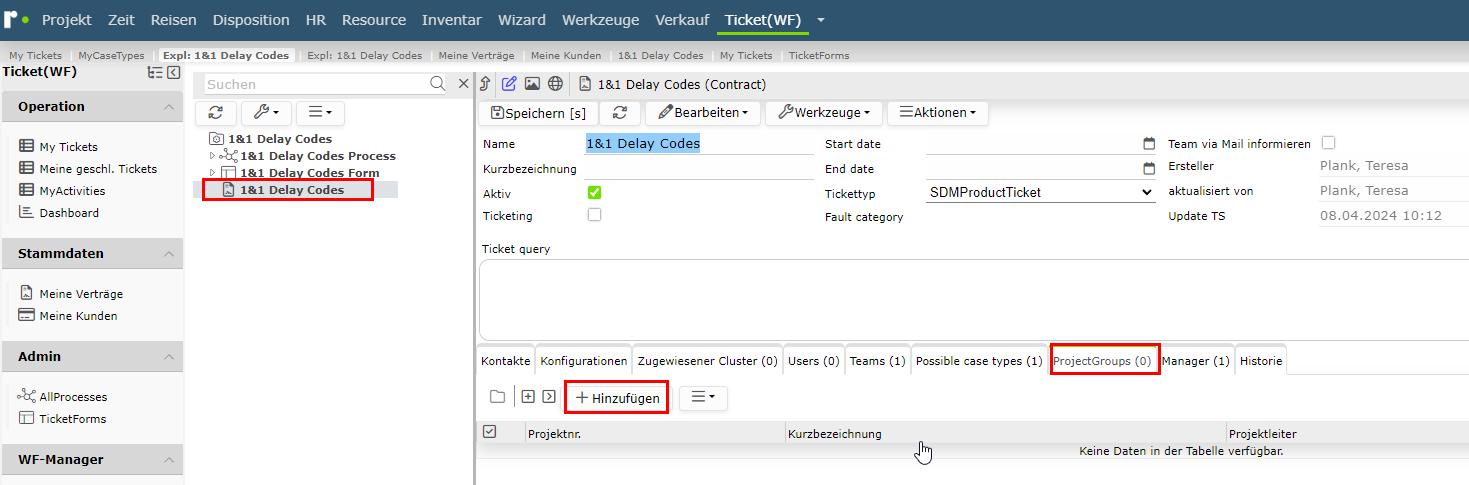
Task: Collapse the Stammdaten section
Action: click(168, 254)
